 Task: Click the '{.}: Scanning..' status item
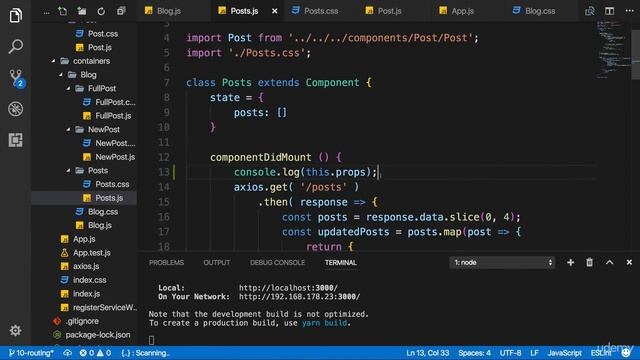(x=145, y=353)
